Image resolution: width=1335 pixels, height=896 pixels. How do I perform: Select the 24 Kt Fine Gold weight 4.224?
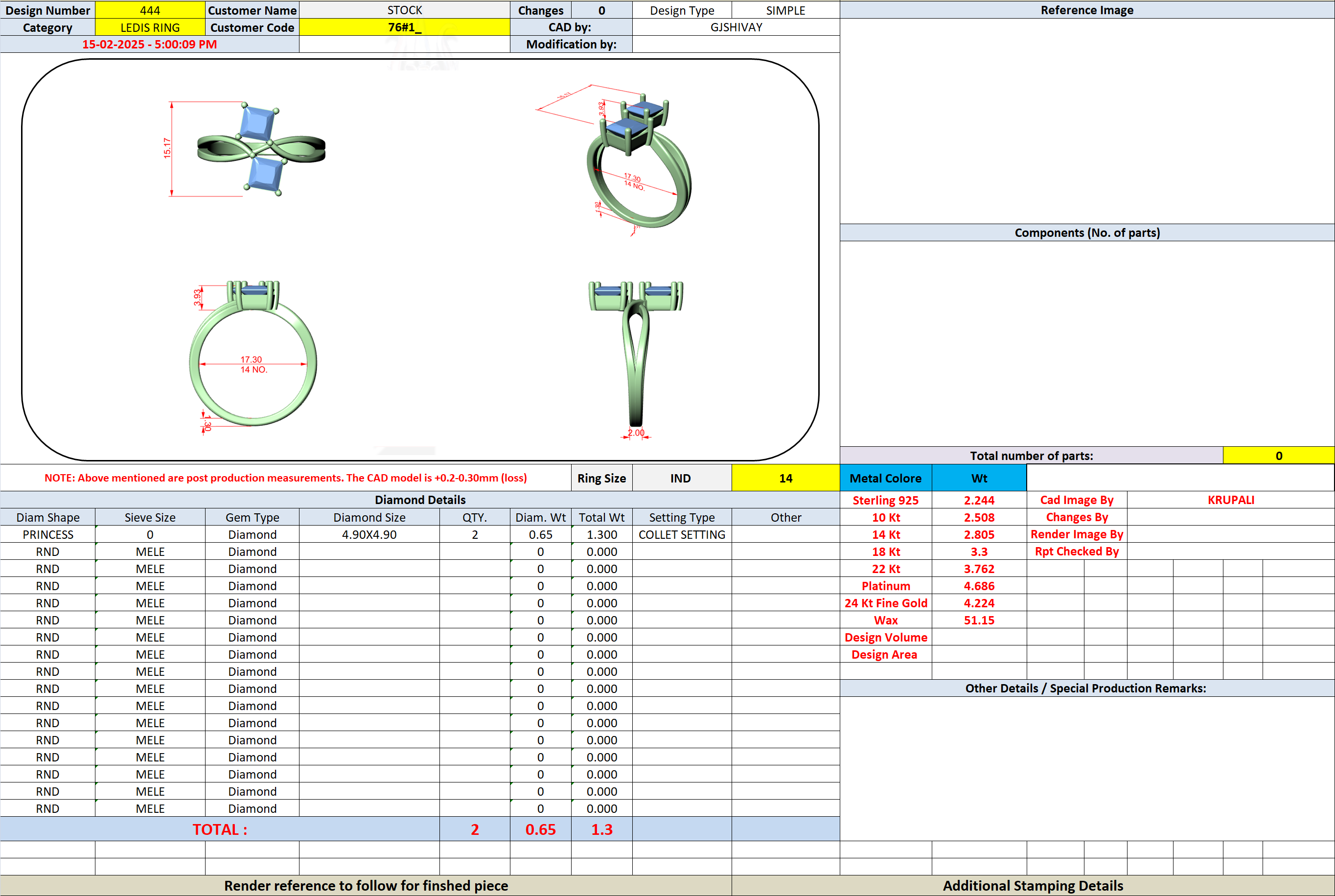coord(979,603)
